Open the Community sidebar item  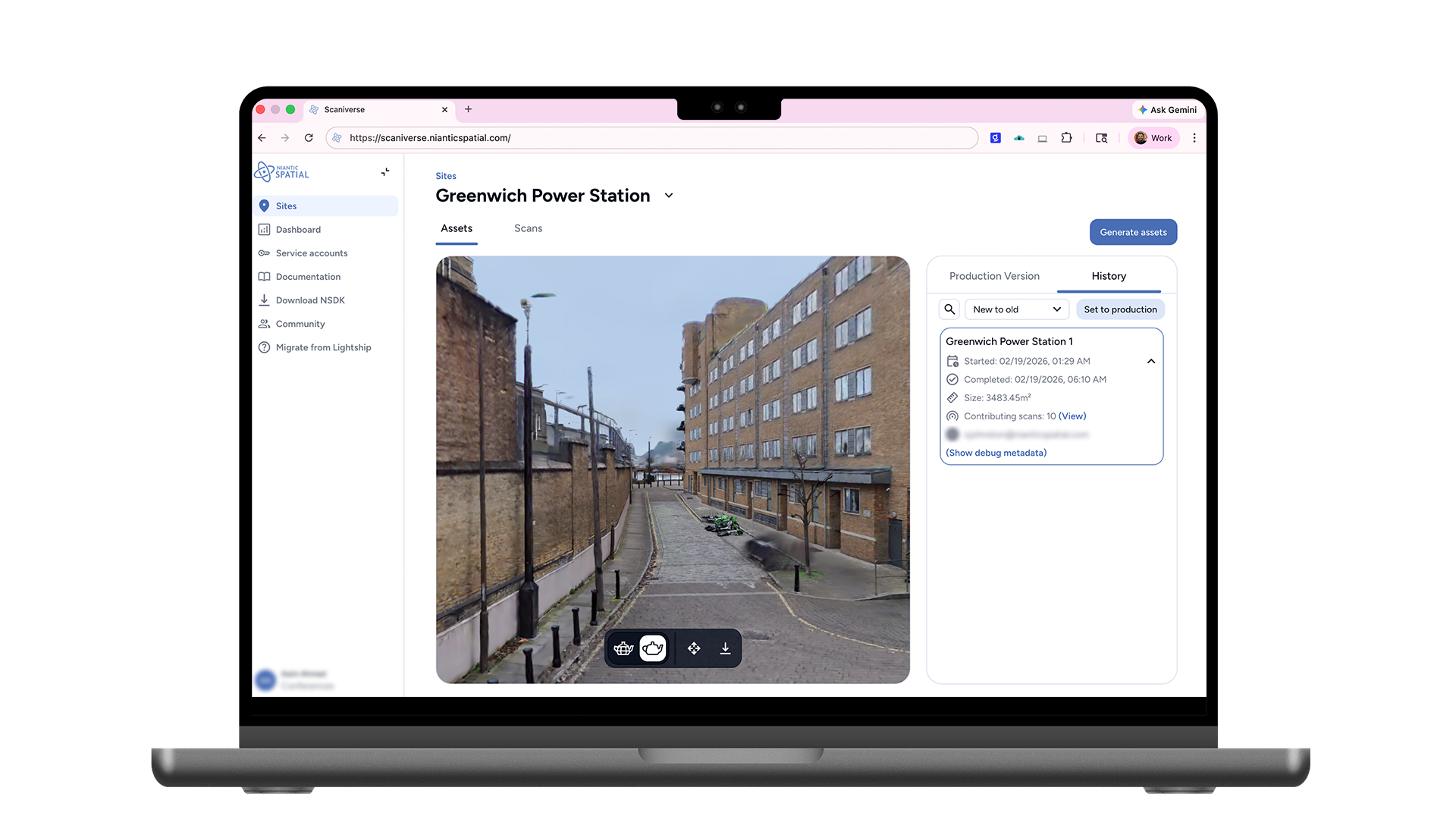pos(300,324)
